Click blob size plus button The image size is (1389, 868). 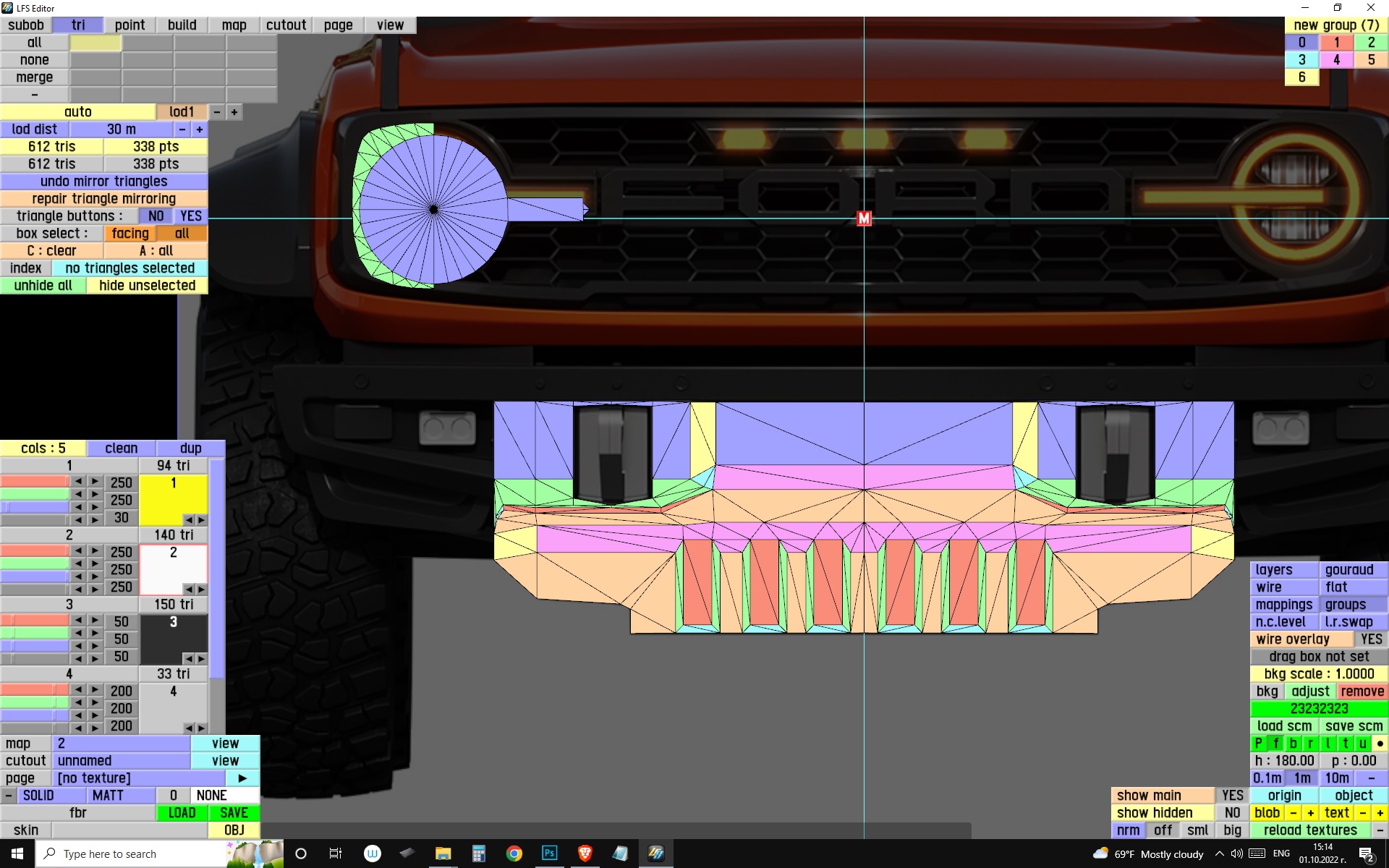pyautogui.click(x=1310, y=813)
